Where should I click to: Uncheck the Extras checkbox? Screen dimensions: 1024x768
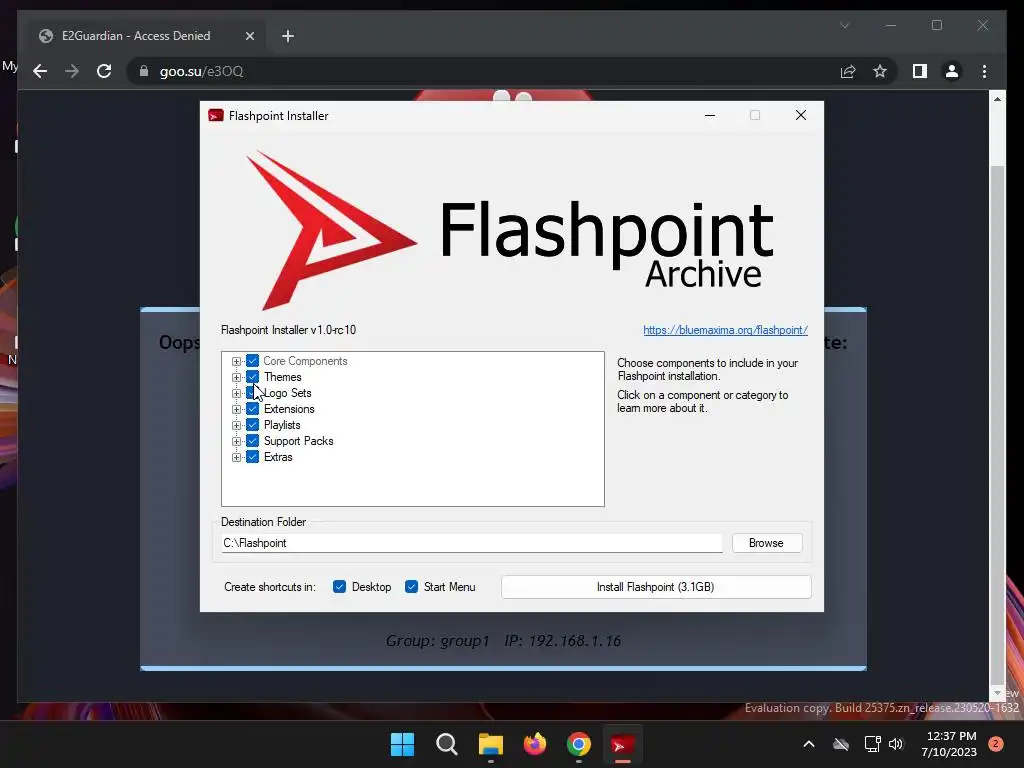[x=252, y=456]
